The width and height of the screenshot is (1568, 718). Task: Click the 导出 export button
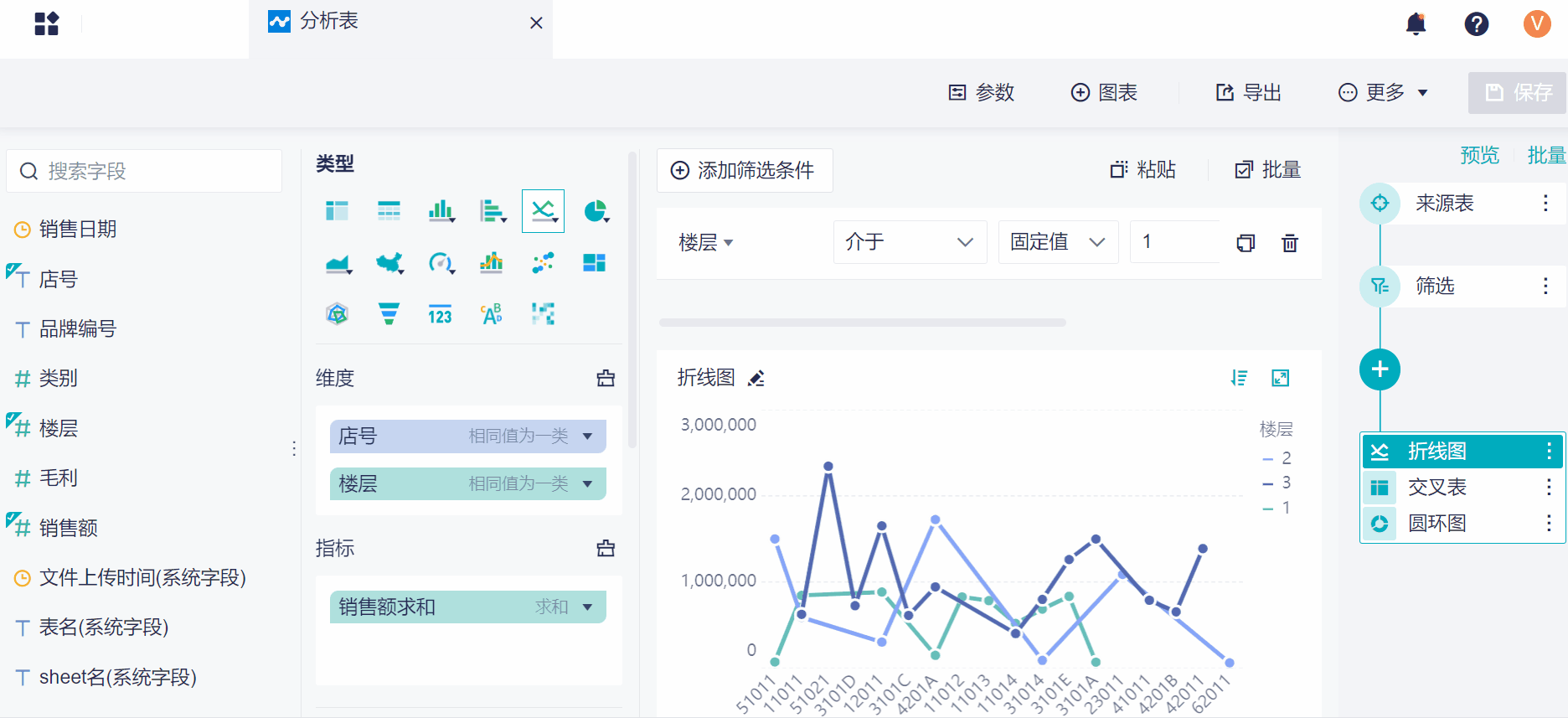[x=1249, y=93]
